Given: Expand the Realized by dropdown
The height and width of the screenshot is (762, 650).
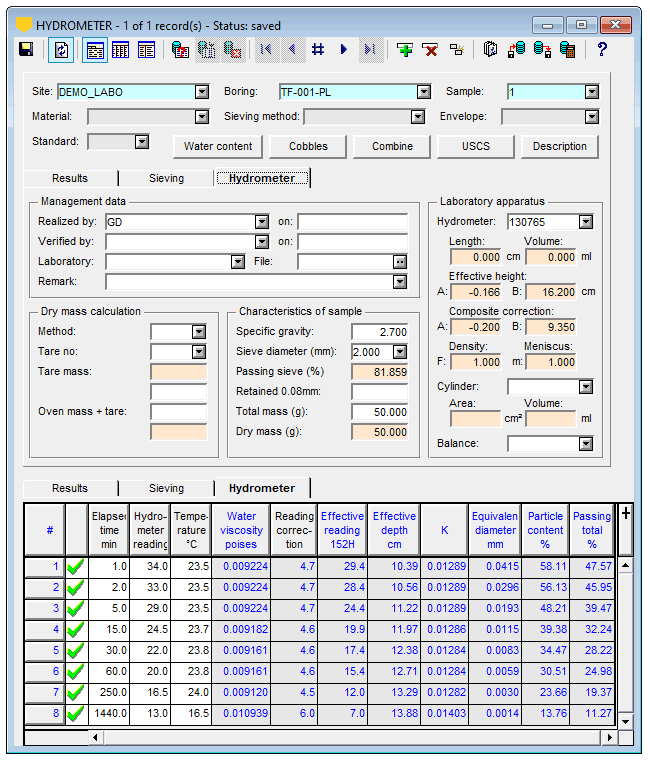Looking at the screenshot, I should point(261,222).
